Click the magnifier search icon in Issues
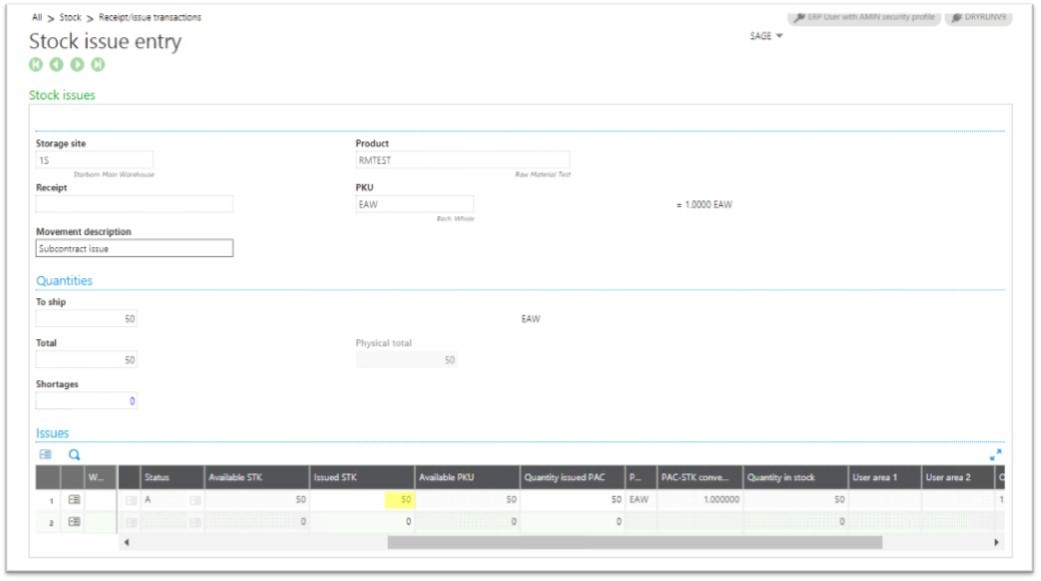Screen dimensions: 1041x581 pos(74,455)
